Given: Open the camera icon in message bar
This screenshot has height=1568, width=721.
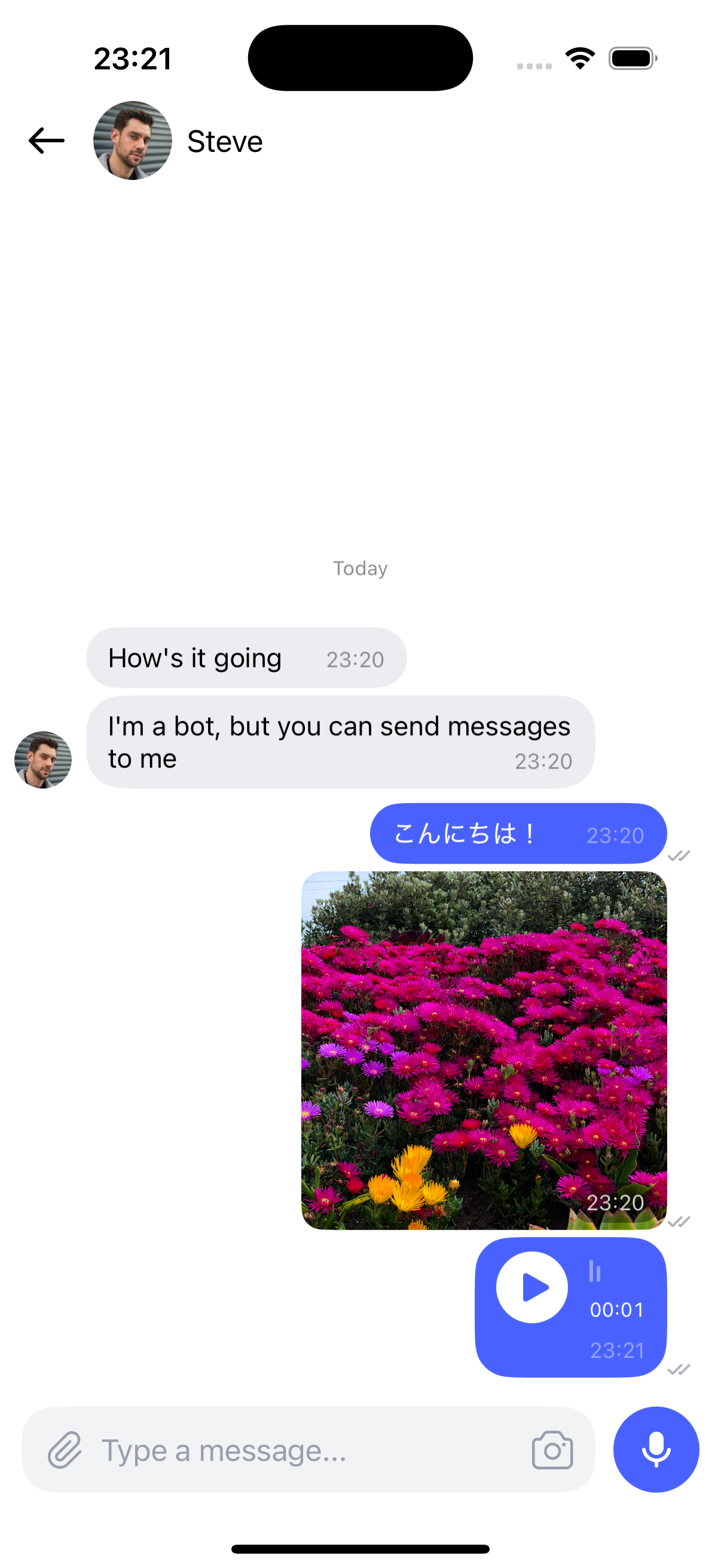Looking at the screenshot, I should (552, 1450).
